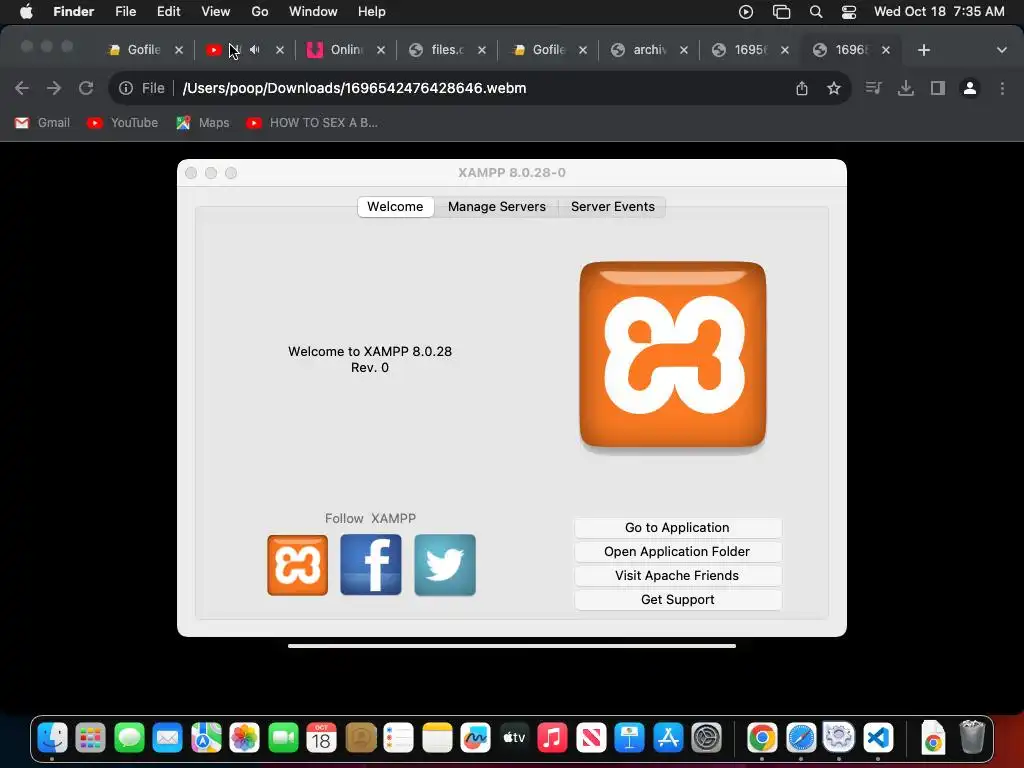
Task: Open the Edit menu
Action: [x=168, y=12]
